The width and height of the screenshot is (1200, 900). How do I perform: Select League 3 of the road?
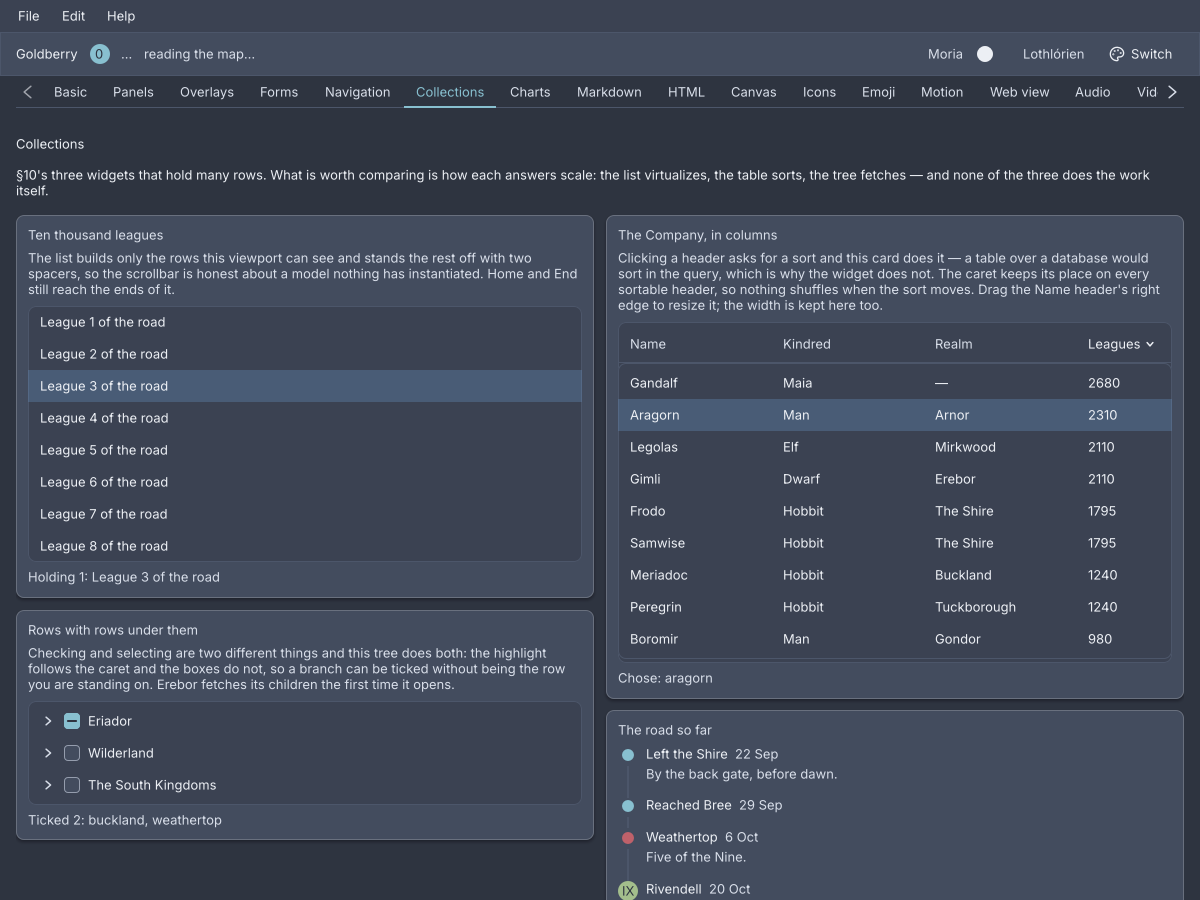click(305, 386)
